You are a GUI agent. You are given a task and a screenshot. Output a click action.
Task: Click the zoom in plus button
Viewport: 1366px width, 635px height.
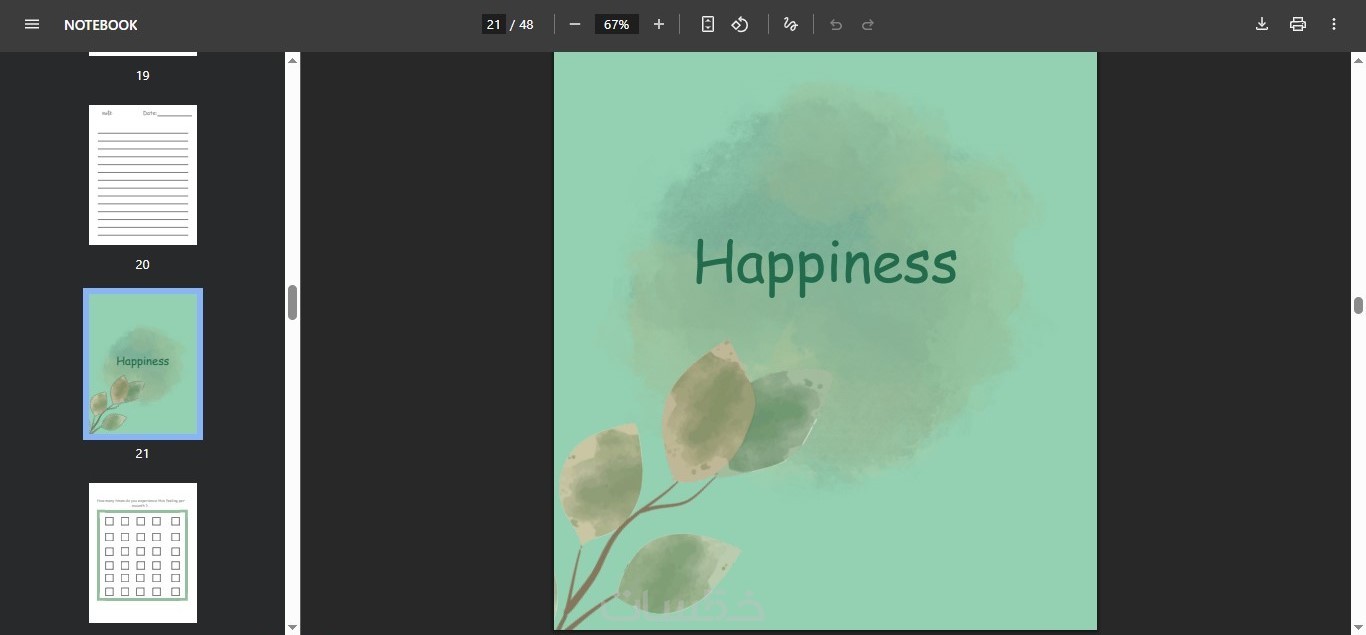[659, 24]
